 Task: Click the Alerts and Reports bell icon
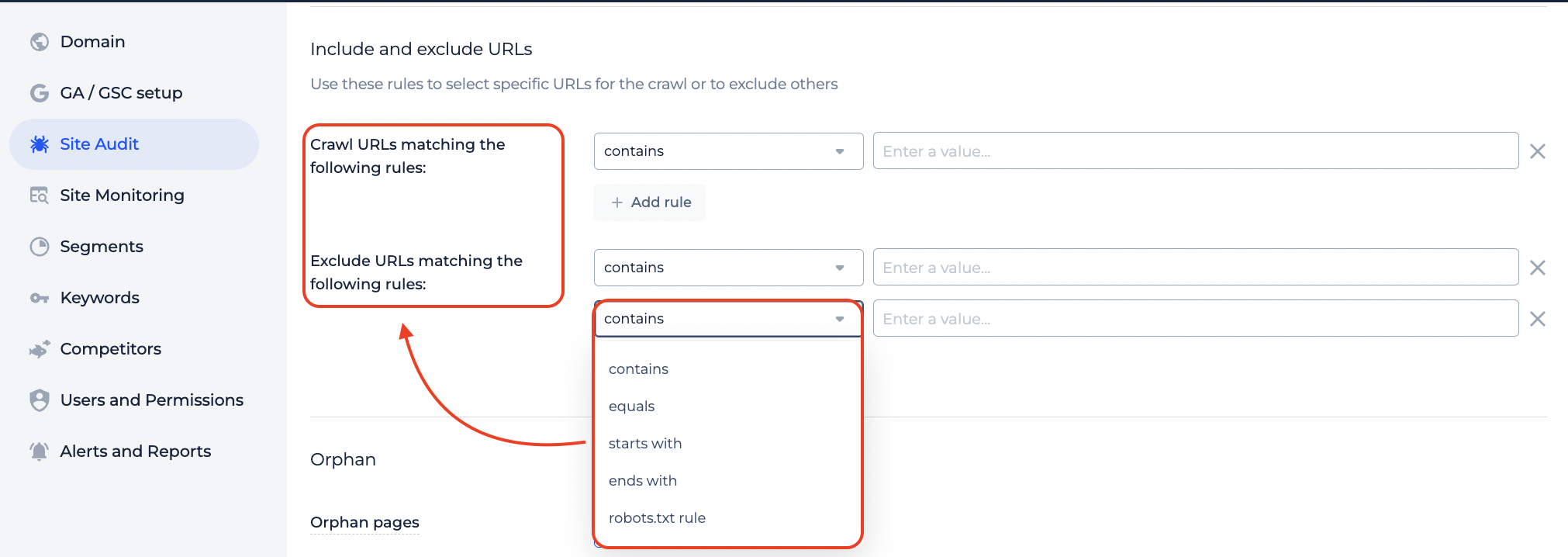tap(40, 451)
